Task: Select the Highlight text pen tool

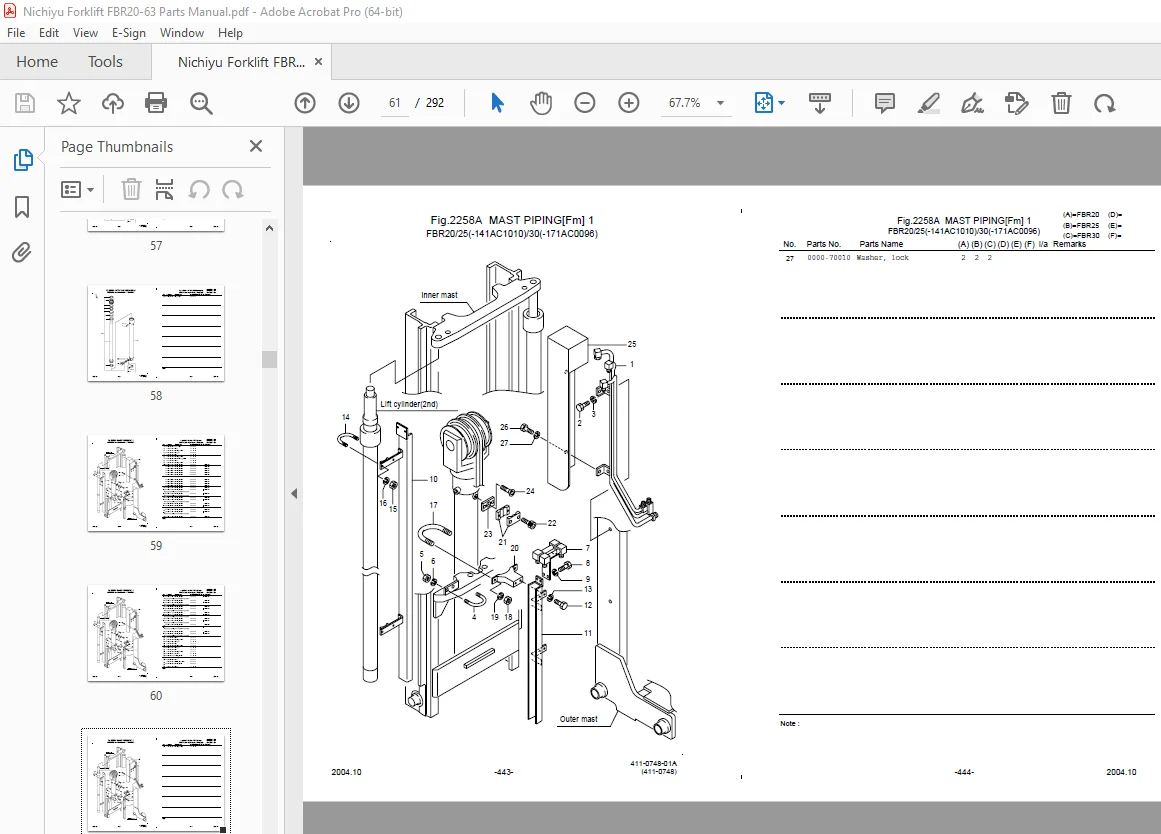Action: [929, 103]
